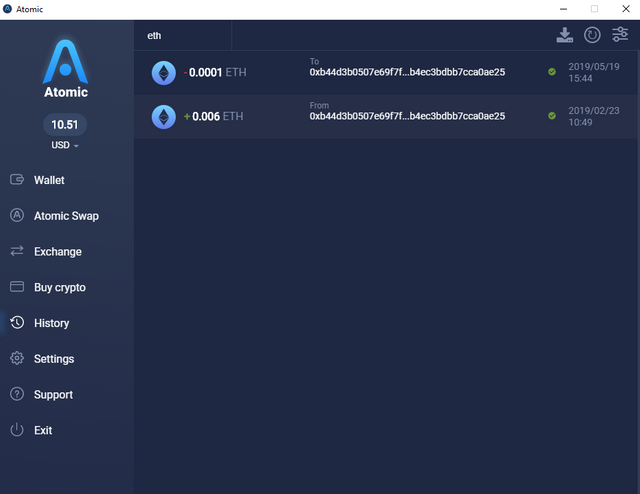Image resolution: width=640 pixels, height=494 pixels.
Task: Open the Atomic Swap menu item
Action: point(67,216)
